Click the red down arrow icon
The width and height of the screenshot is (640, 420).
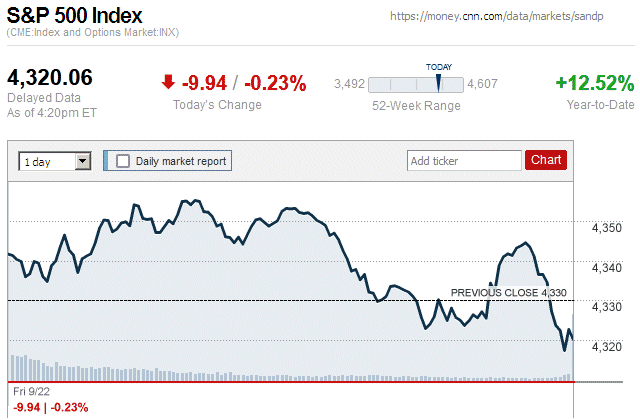pyautogui.click(x=168, y=83)
